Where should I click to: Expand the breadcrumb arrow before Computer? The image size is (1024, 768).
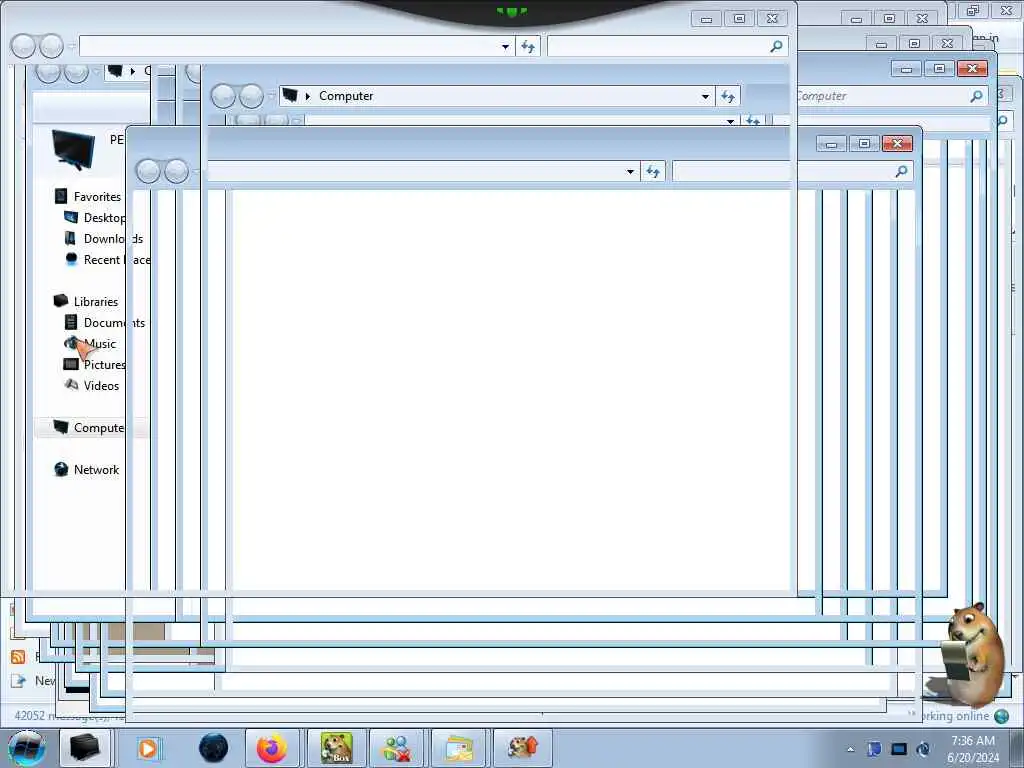tap(308, 96)
